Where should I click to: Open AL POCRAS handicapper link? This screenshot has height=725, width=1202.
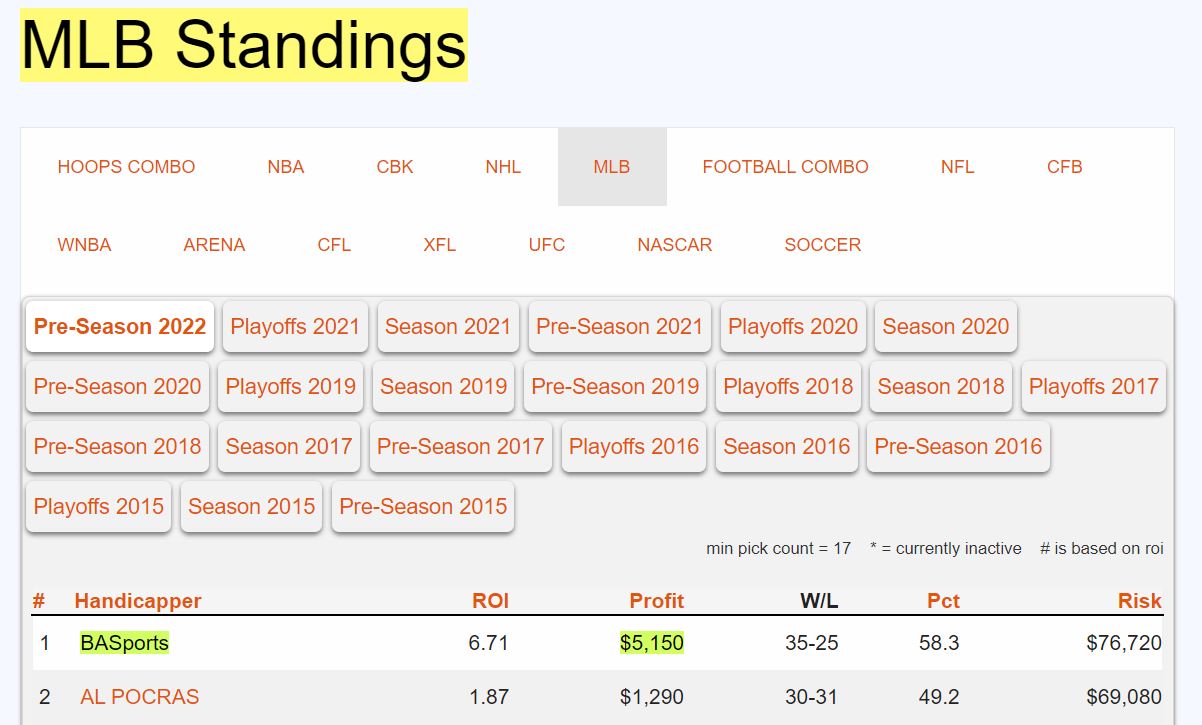point(139,697)
